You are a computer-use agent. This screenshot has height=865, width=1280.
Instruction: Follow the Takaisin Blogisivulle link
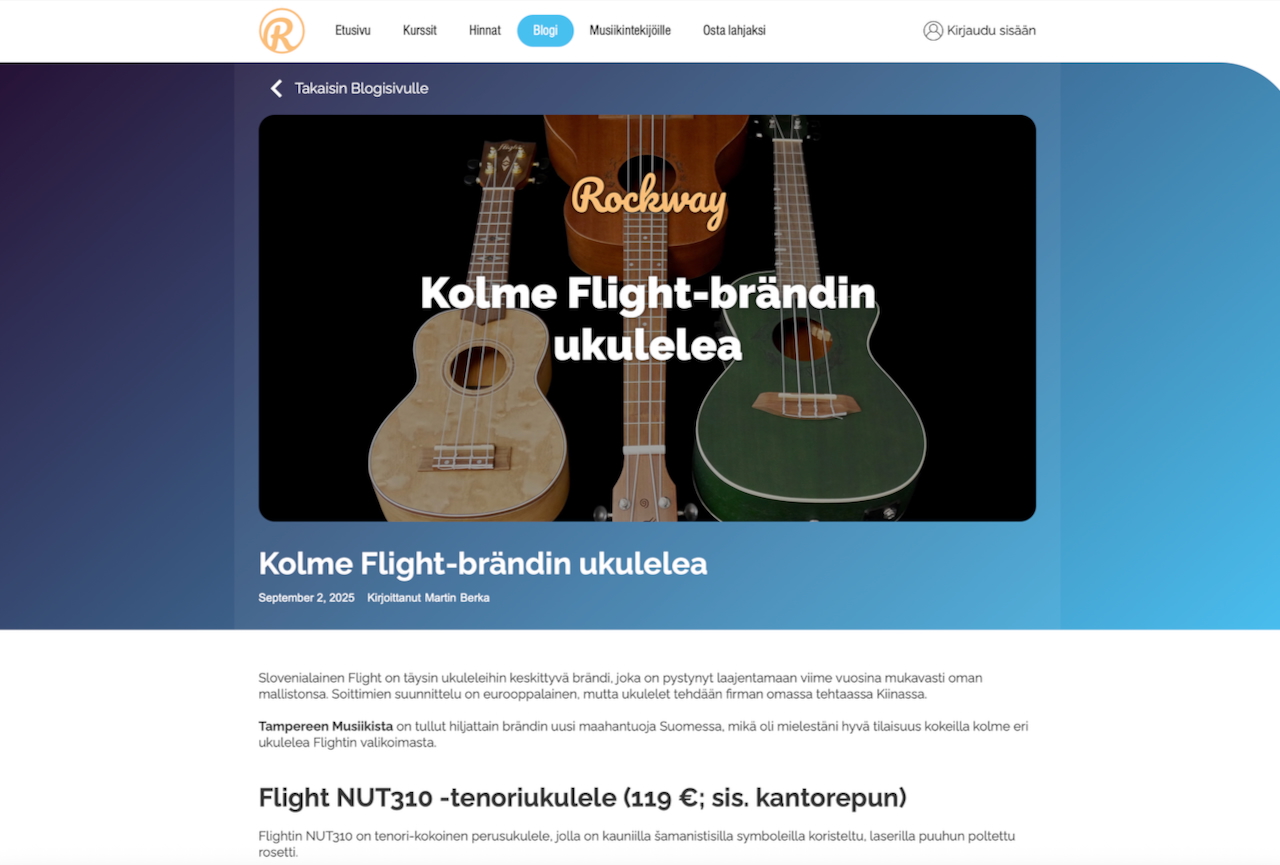(361, 88)
